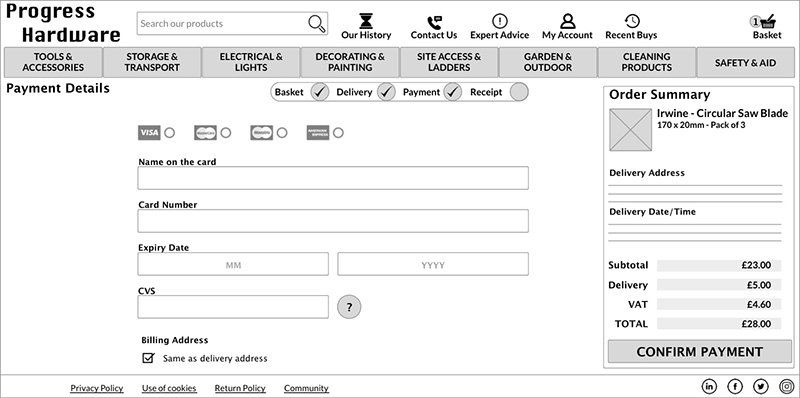
Task: Click the search magnifier icon
Action: tap(317, 23)
